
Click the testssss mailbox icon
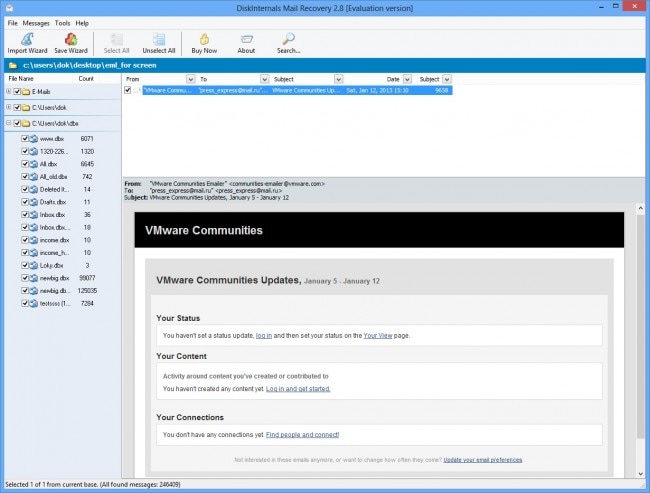click(34, 304)
